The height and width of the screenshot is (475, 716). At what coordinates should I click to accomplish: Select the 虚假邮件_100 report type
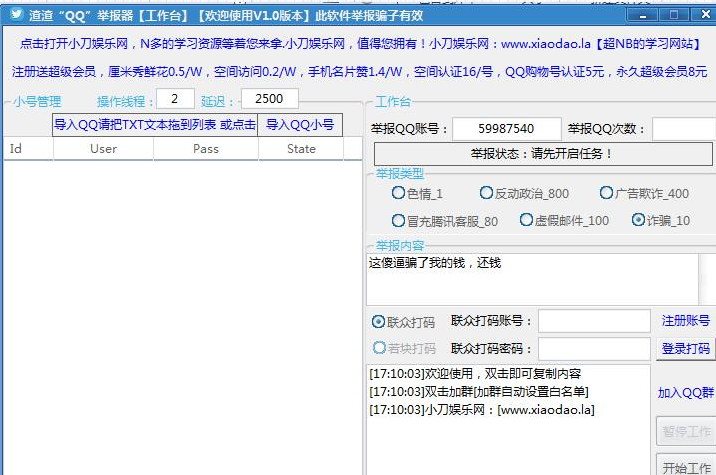[x=564, y=220]
